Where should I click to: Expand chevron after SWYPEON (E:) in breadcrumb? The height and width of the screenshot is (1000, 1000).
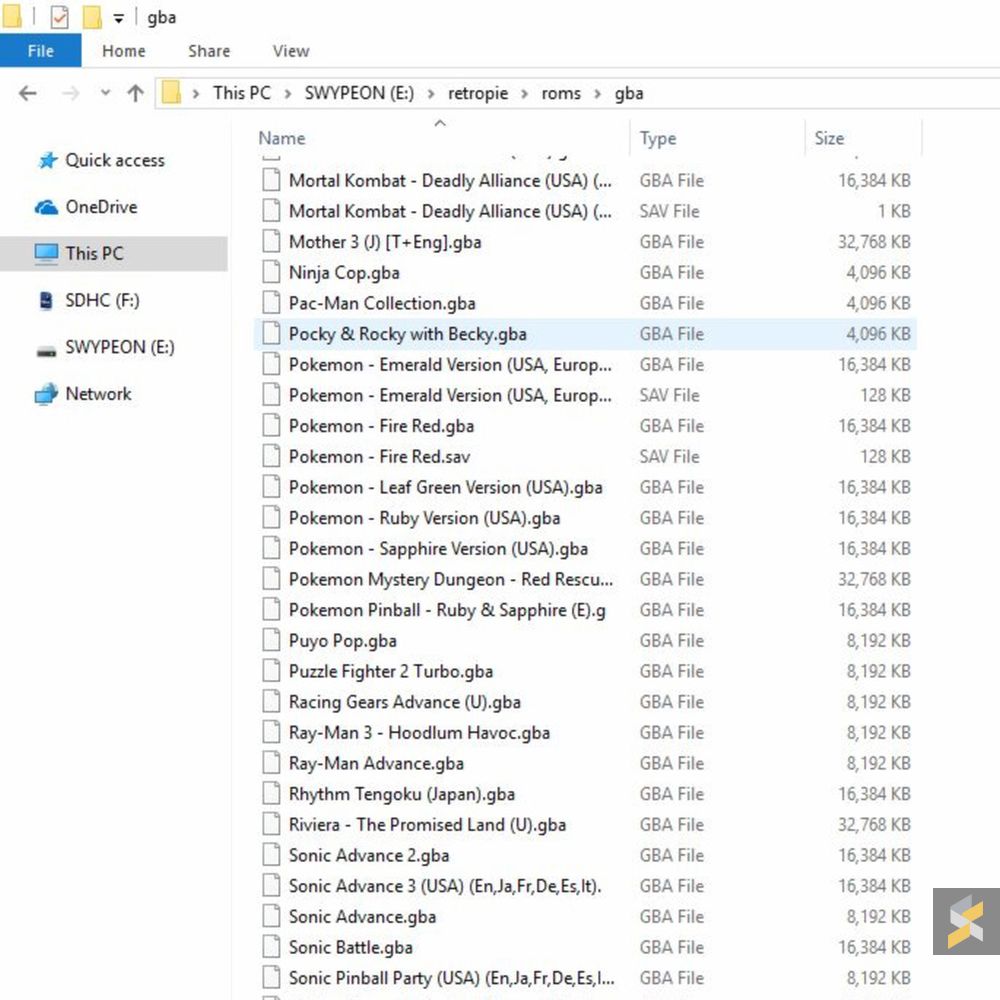[431, 94]
